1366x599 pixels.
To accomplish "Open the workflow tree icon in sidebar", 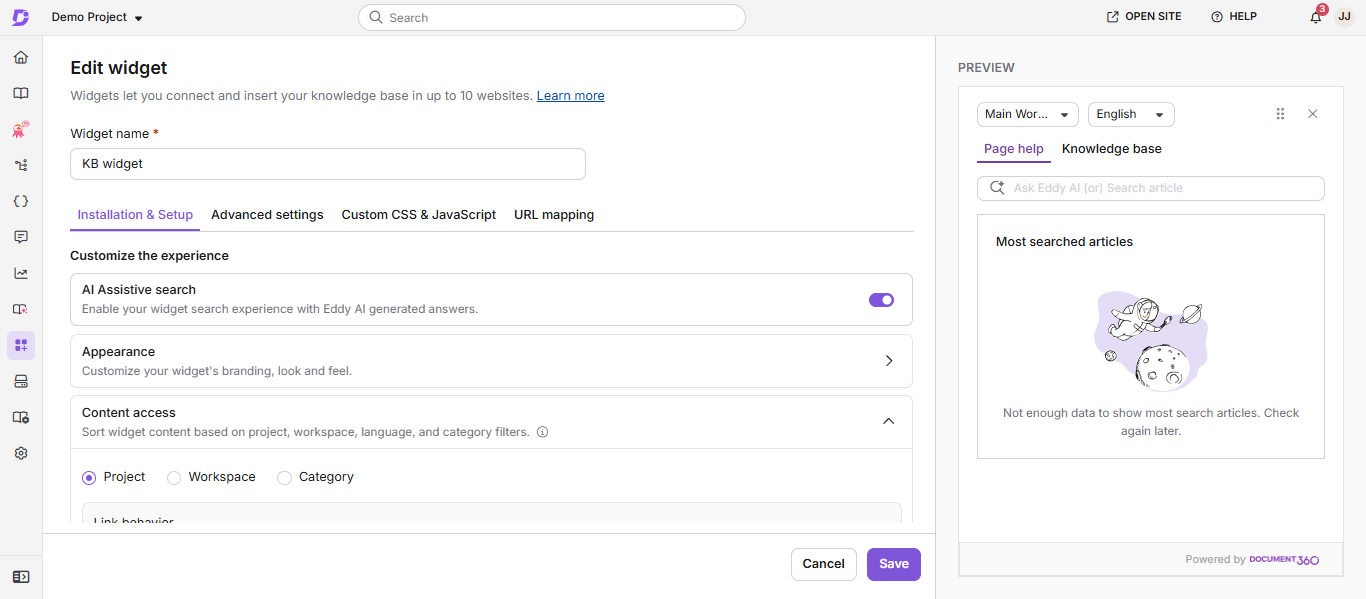I will click(21, 165).
